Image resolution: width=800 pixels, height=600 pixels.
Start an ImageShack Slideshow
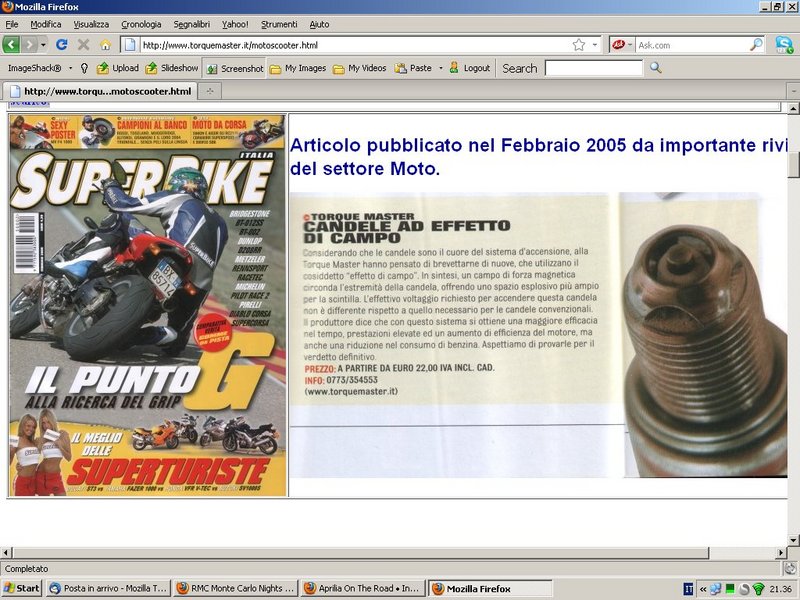click(172, 68)
